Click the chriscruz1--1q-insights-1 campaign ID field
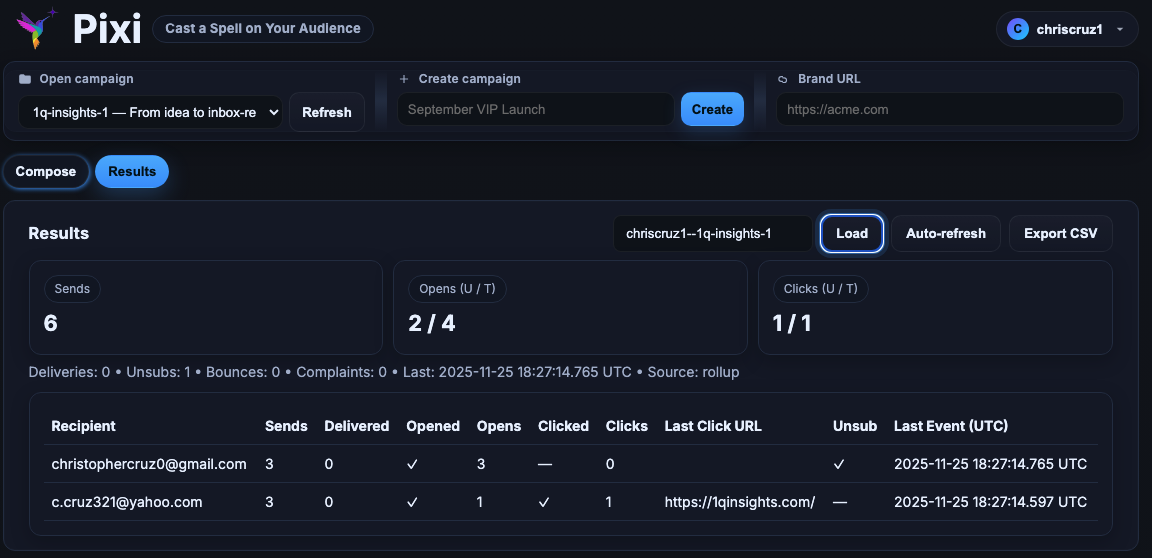The image size is (1152, 558). 713,233
